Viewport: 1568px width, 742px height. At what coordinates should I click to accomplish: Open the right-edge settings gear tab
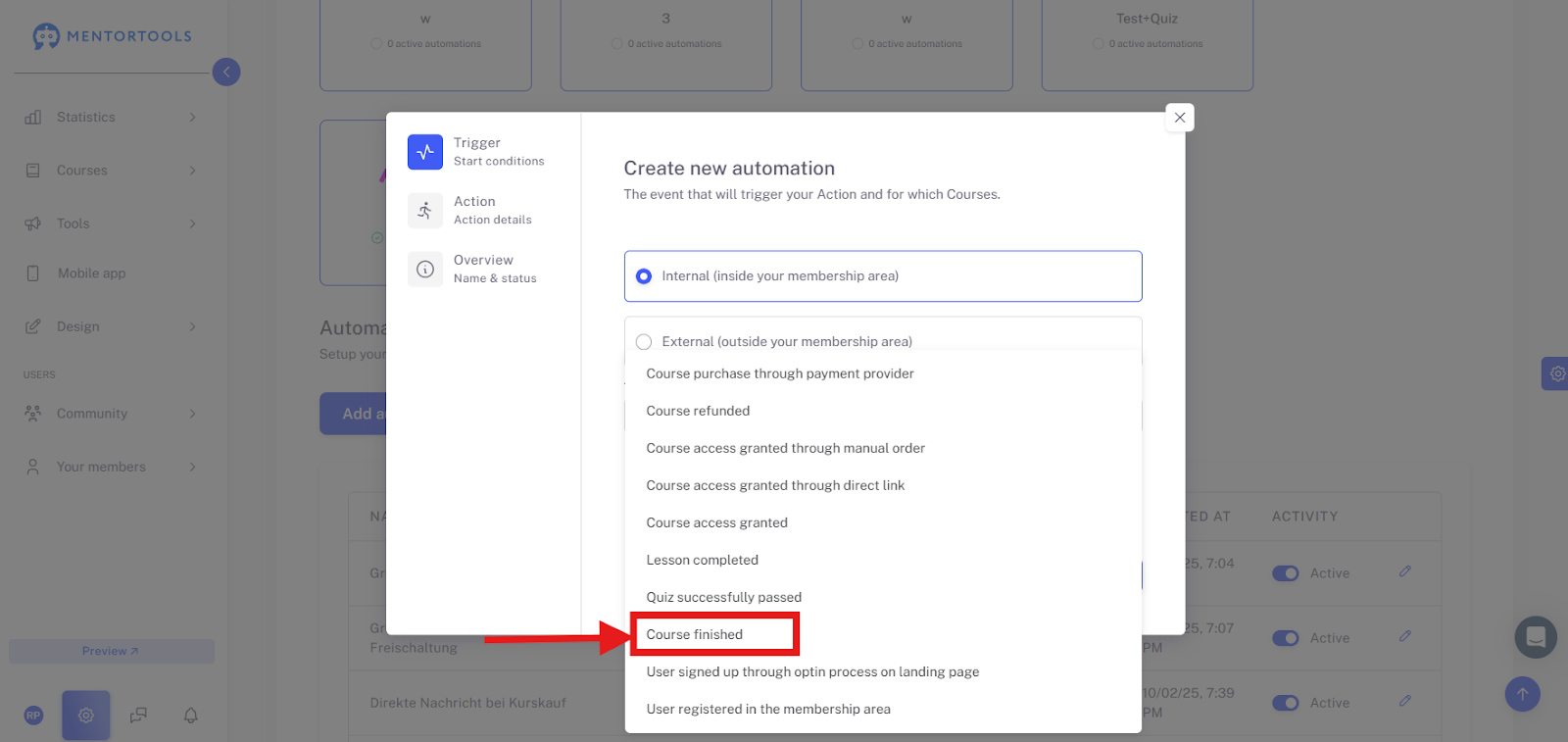pyautogui.click(x=1555, y=373)
